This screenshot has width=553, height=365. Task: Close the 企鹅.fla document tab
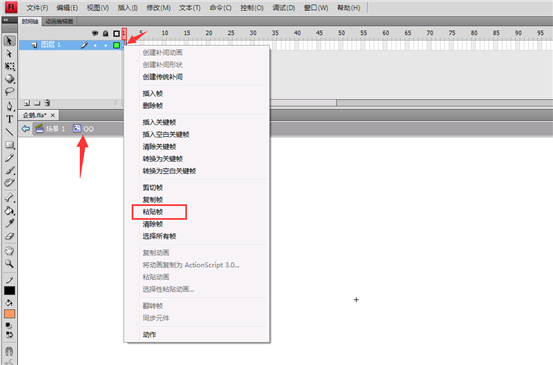click(x=53, y=115)
